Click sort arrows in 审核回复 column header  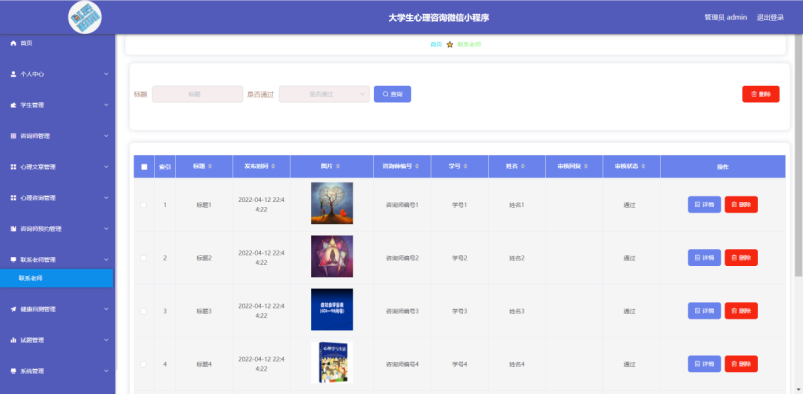pos(586,167)
